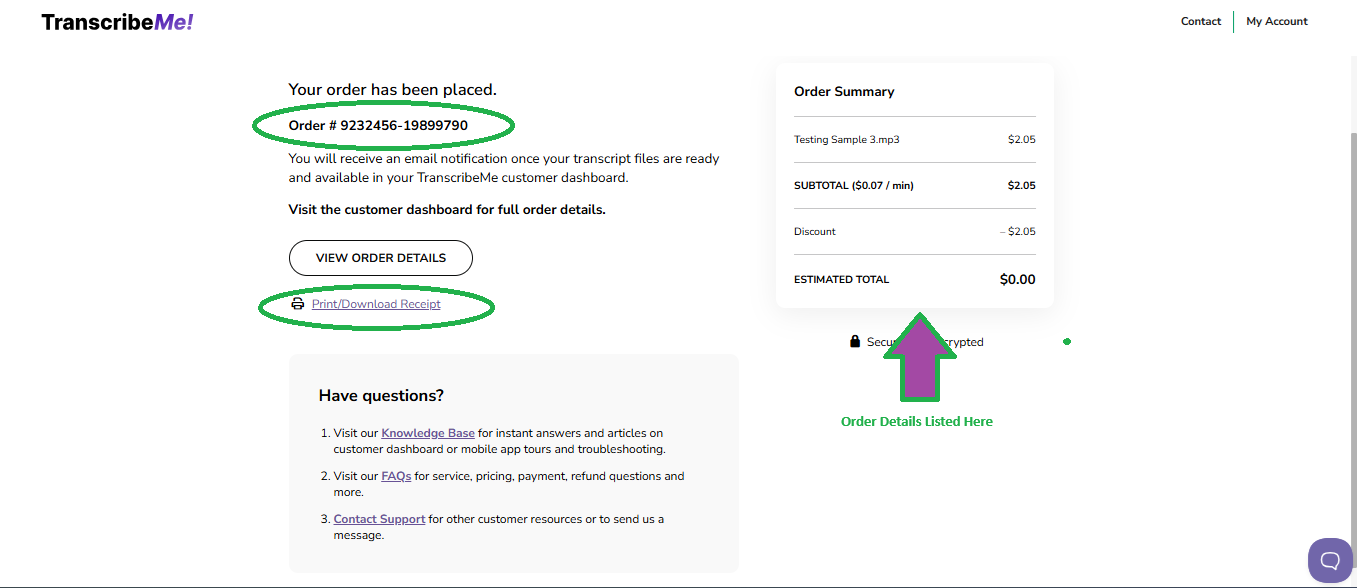Viewport: 1357px width, 588px height.
Task: Open the FAQs link
Action: tap(395, 475)
